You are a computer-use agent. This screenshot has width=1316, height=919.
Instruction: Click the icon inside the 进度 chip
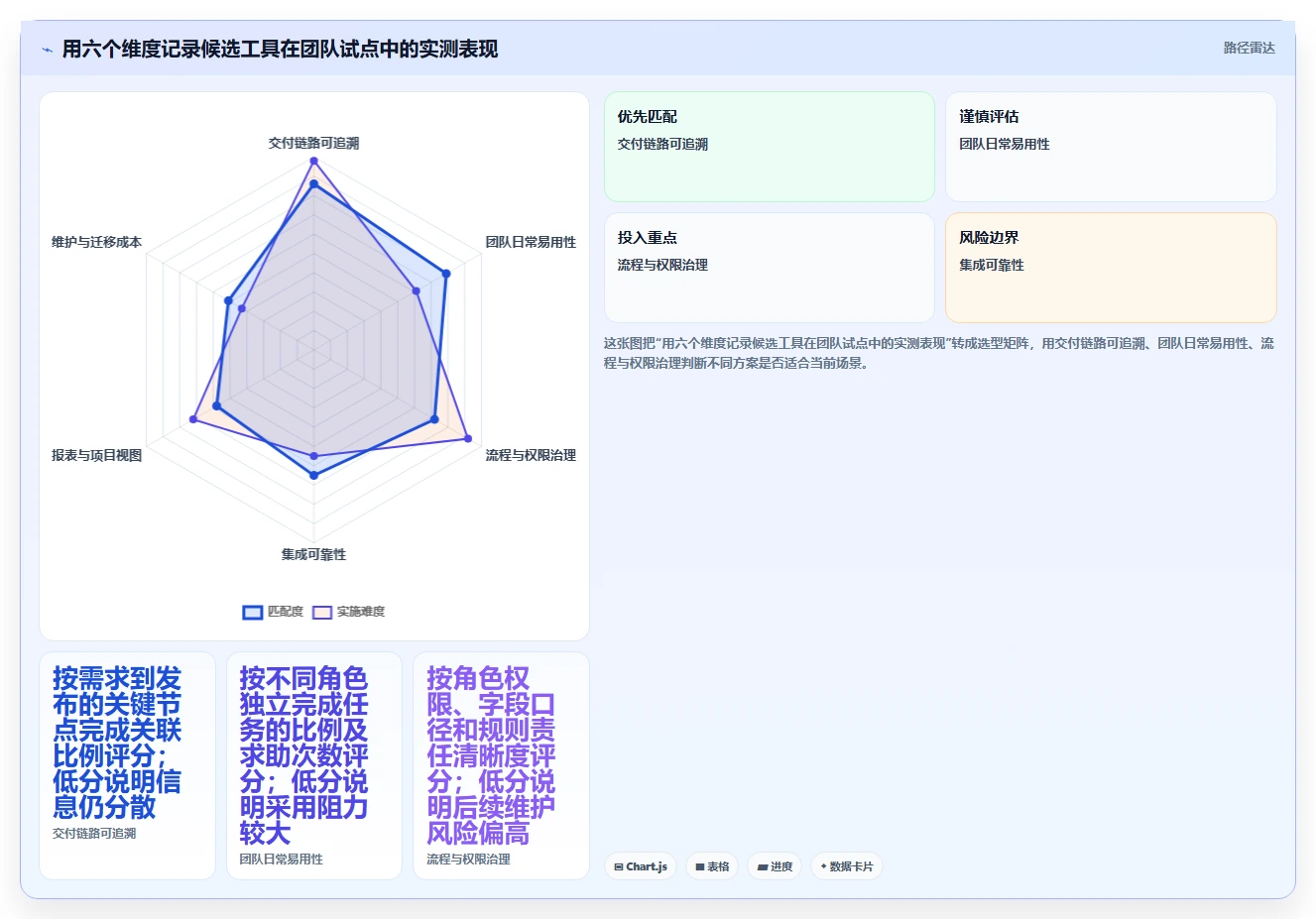(763, 866)
